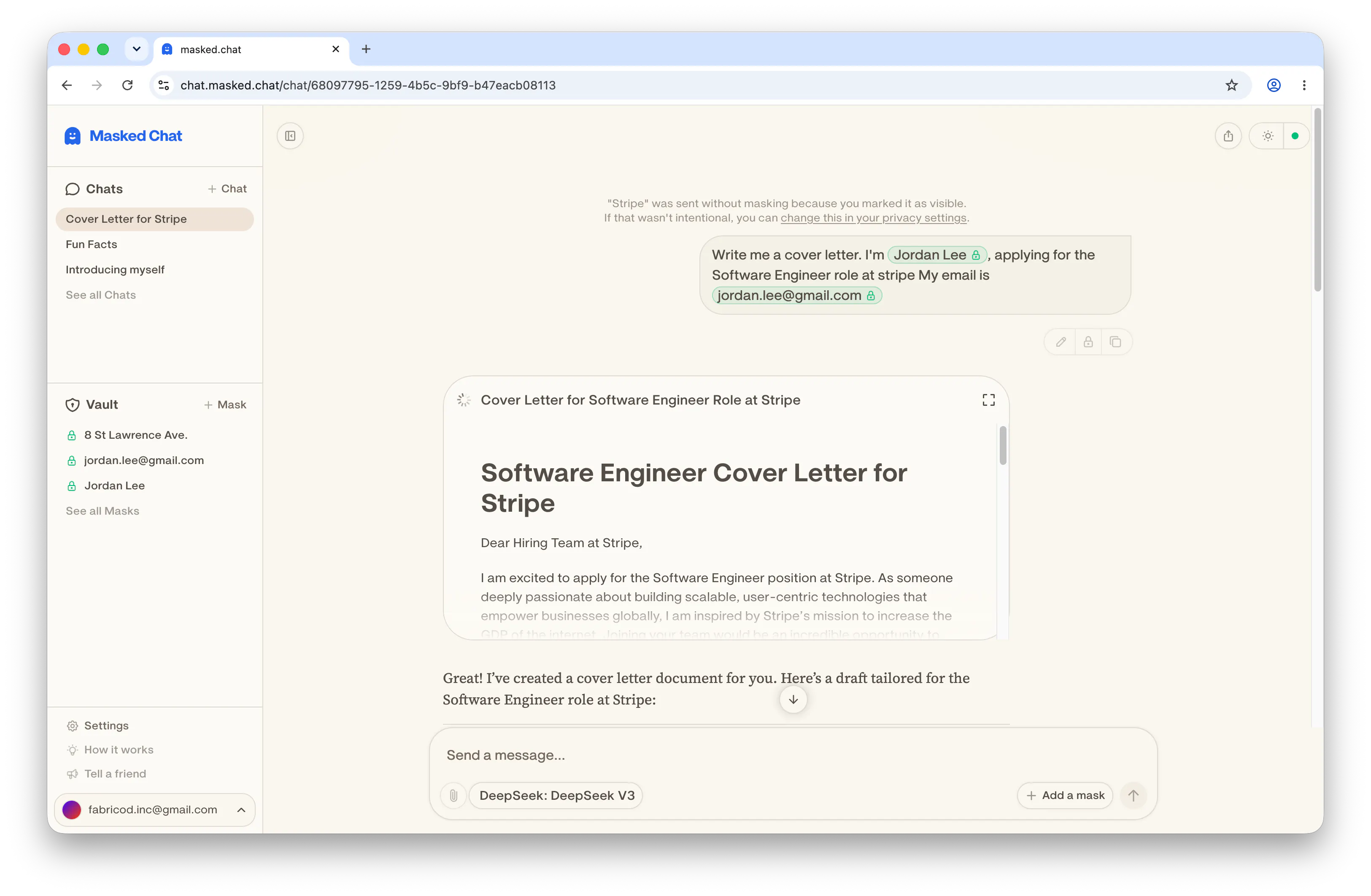Open browser three-dot menu
1371x896 pixels.
pyautogui.click(x=1304, y=85)
